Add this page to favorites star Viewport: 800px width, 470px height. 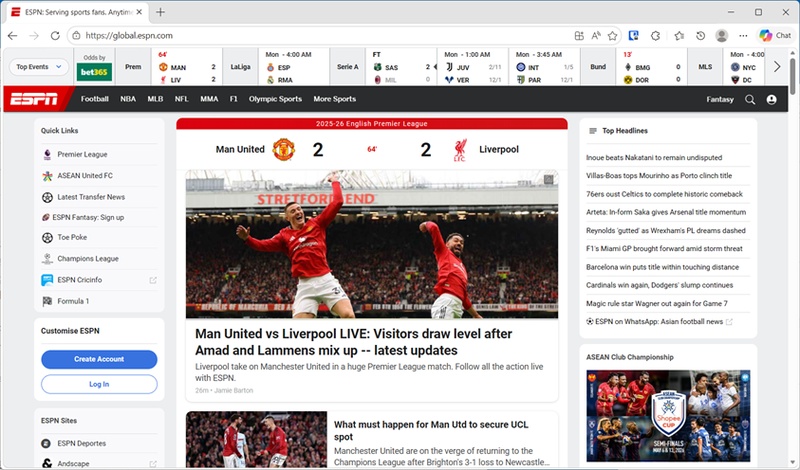[612, 36]
